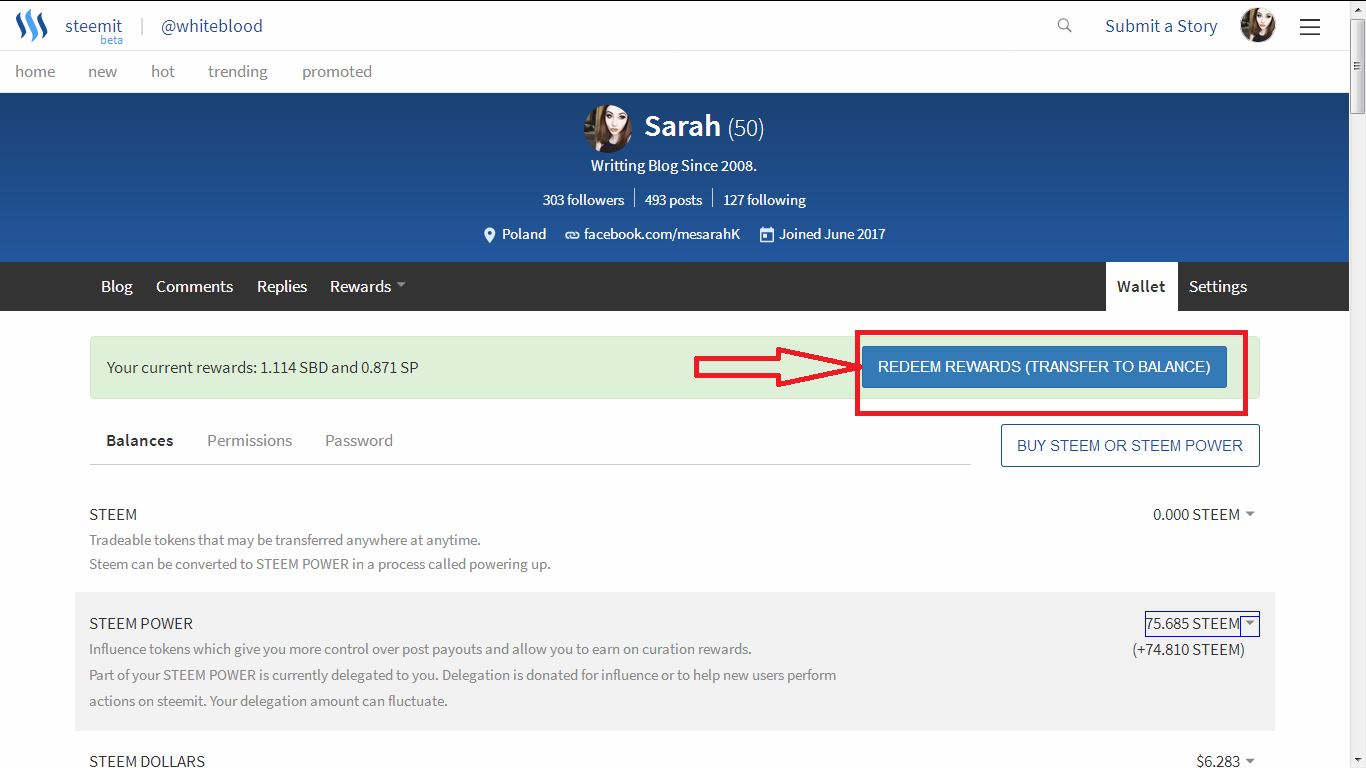This screenshot has width=1366, height=768.
Task: Open the Password sub-tab
Action: [x=359, y=440]
